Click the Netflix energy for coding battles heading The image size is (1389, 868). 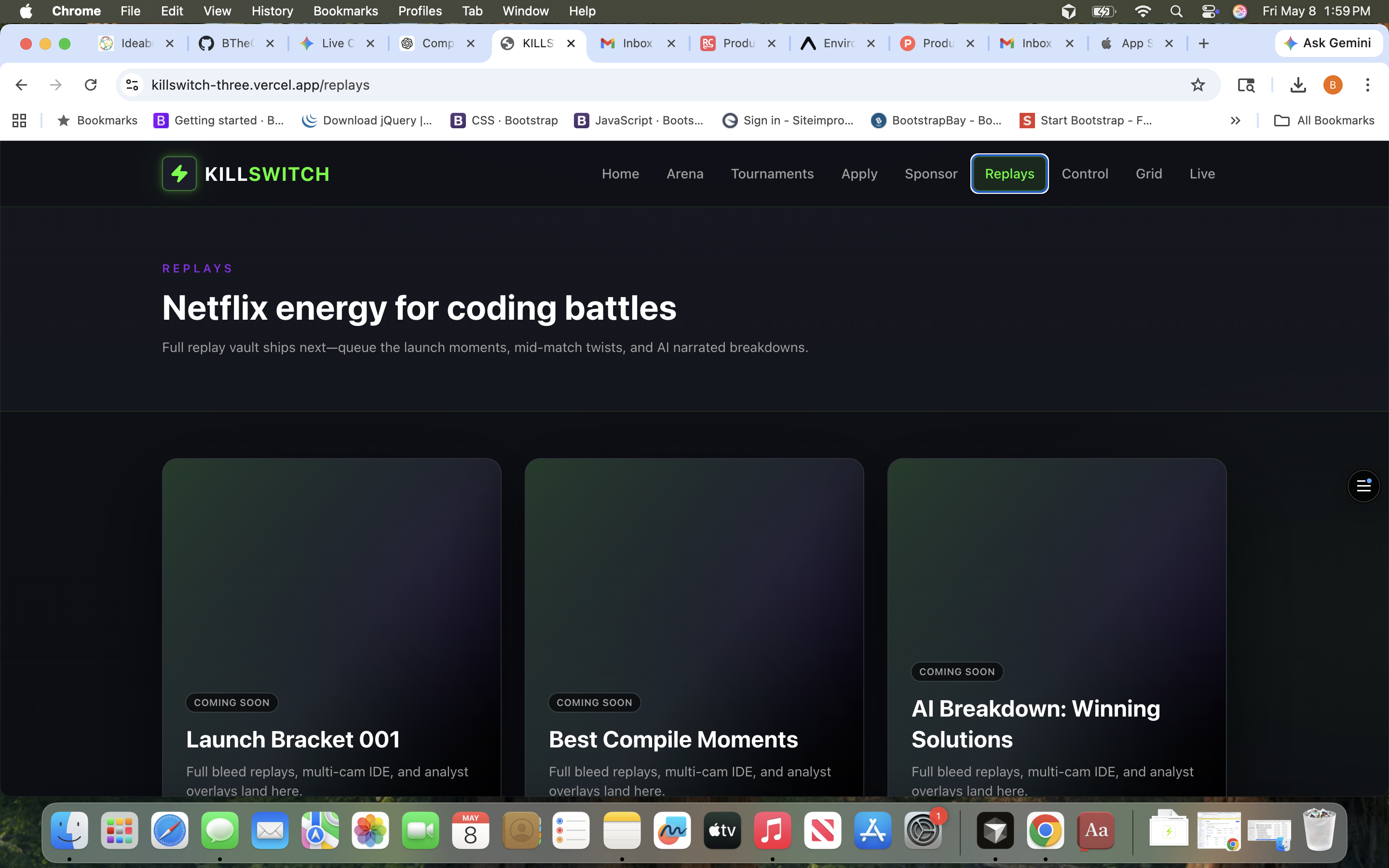point(419,308)
